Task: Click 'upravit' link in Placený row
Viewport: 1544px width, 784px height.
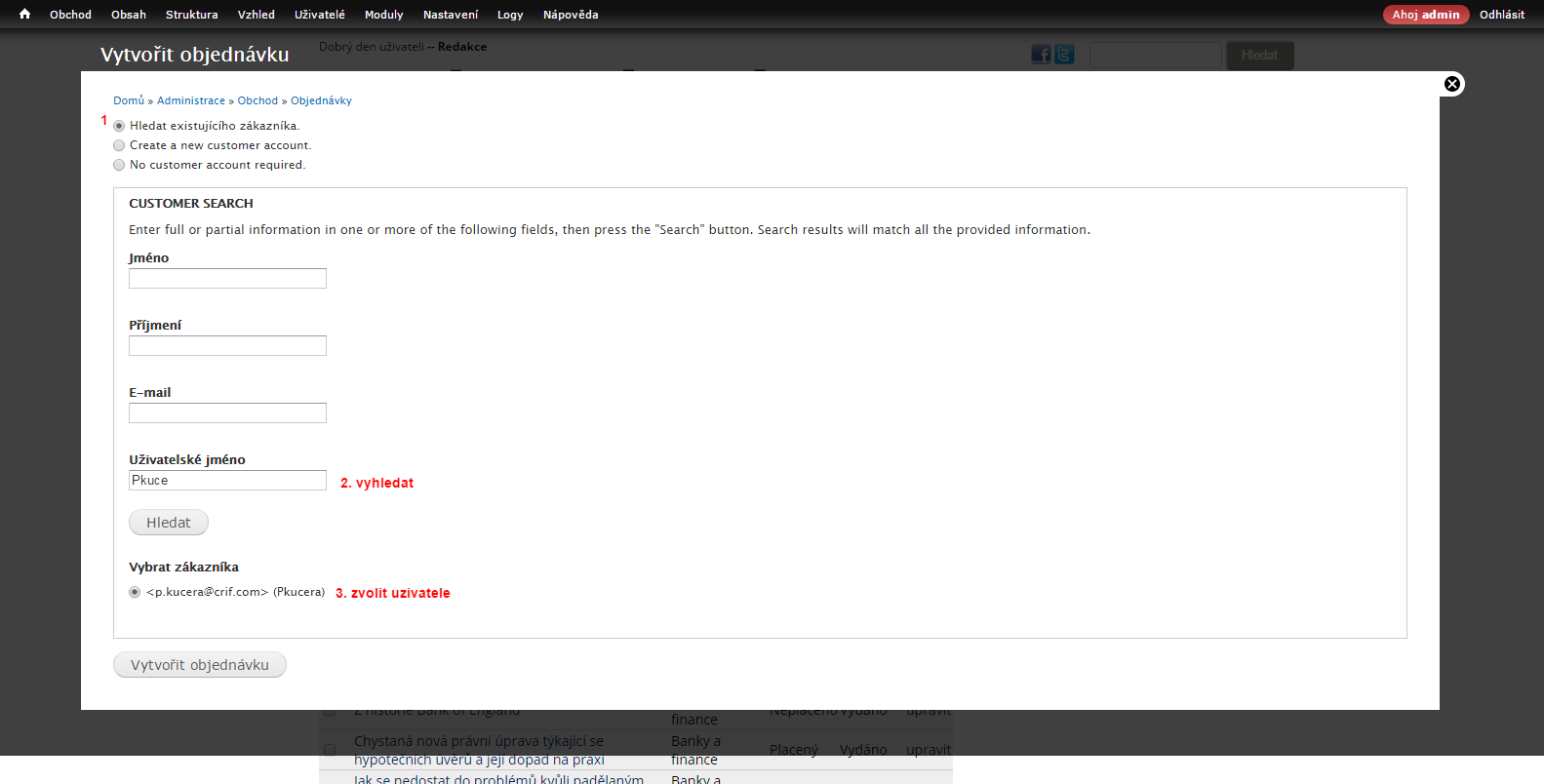Action: [928, 750]
